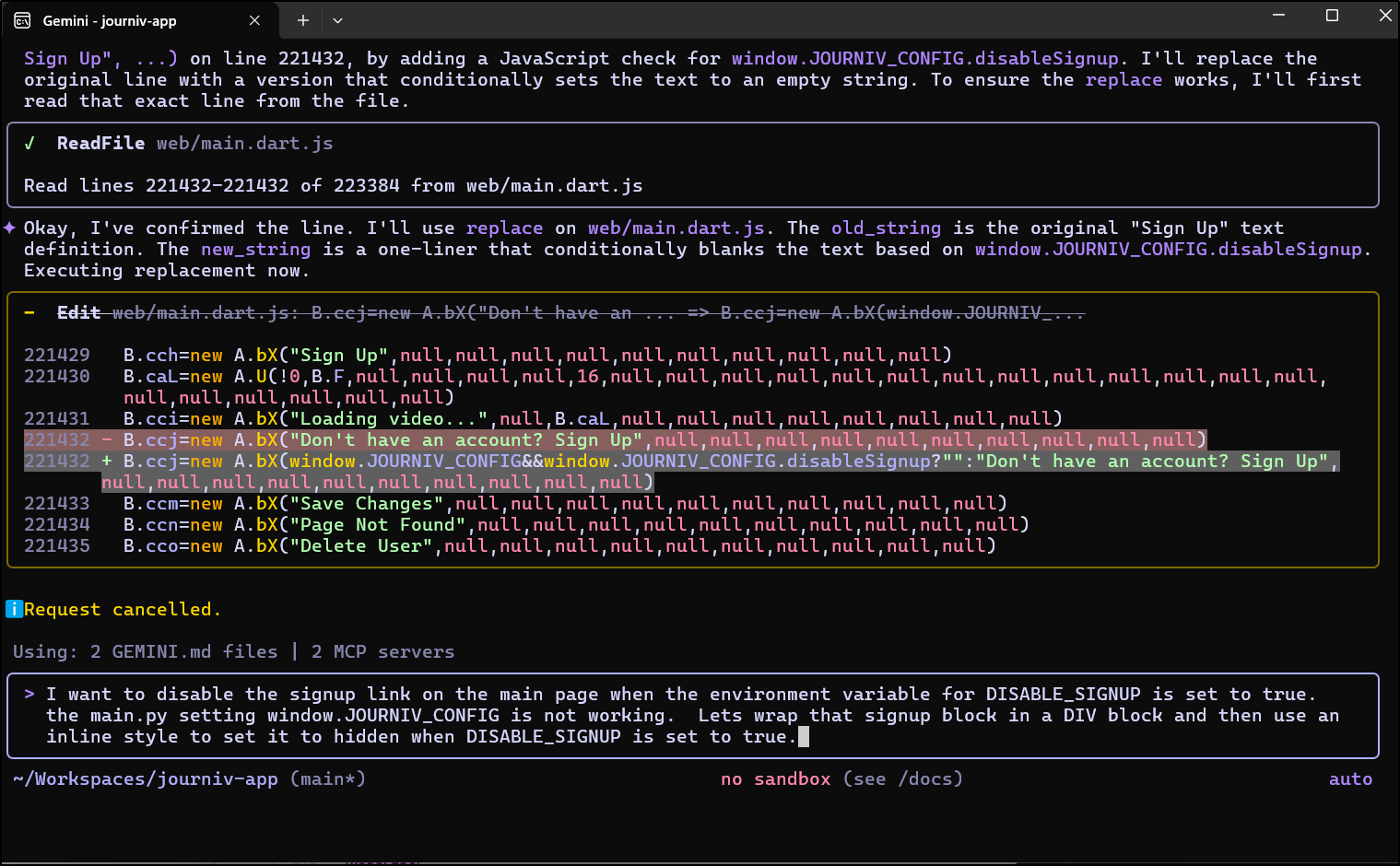Click the ReadFile web/main.dart.js filename
Screen dimensions: 1400x866
coord(244,143)
